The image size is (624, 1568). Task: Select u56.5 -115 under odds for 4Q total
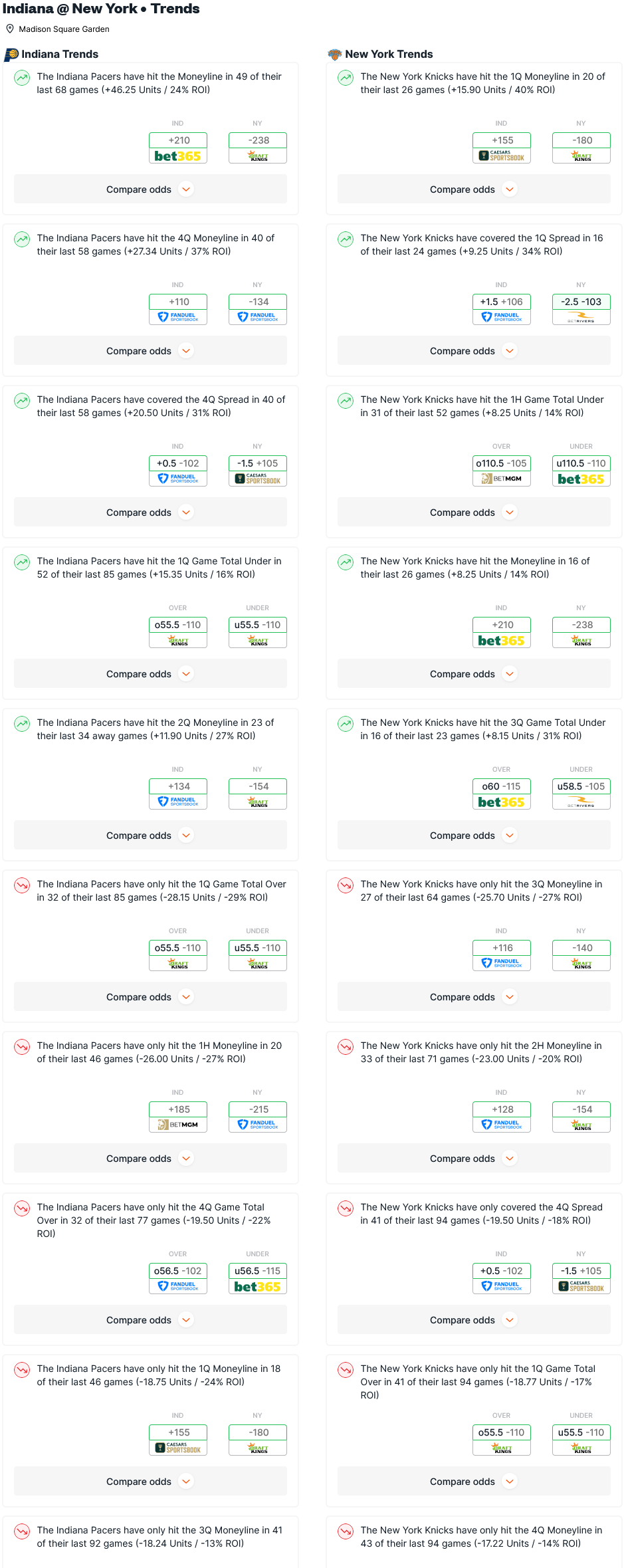[258, 1271]
